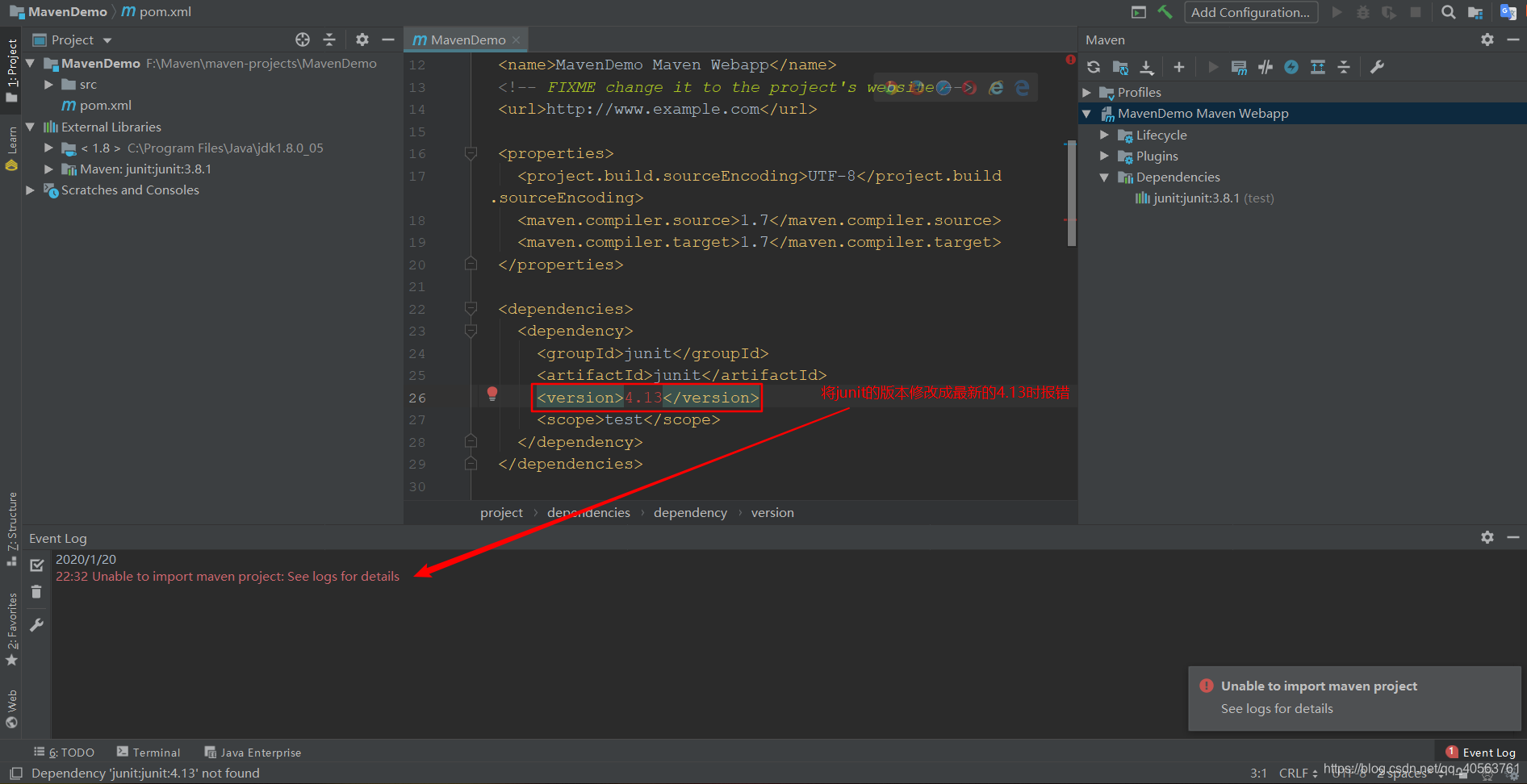Expand Scratches and Consoles

tap(30, 190)
